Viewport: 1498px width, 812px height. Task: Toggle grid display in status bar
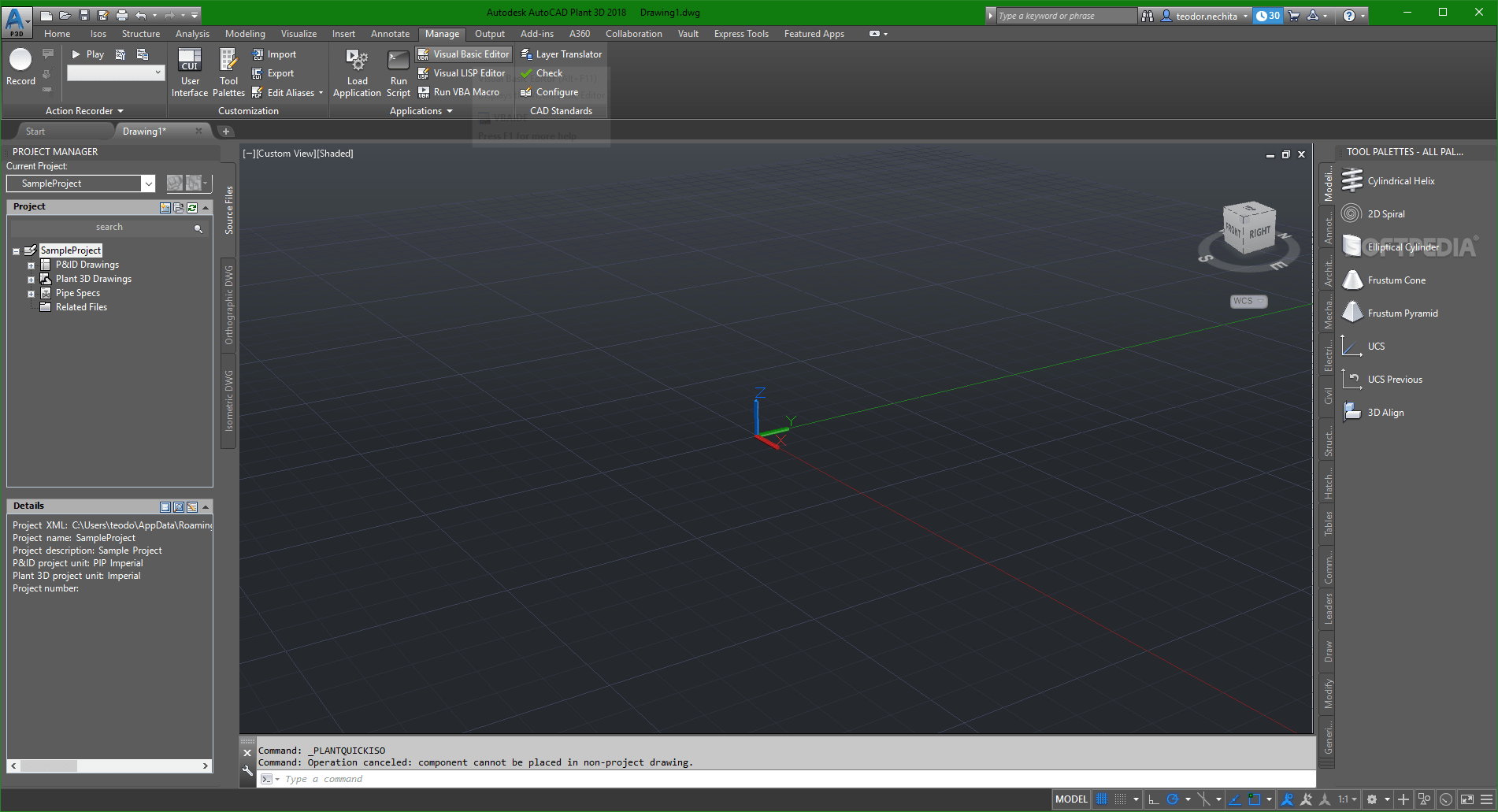[x=1101, y=799]
